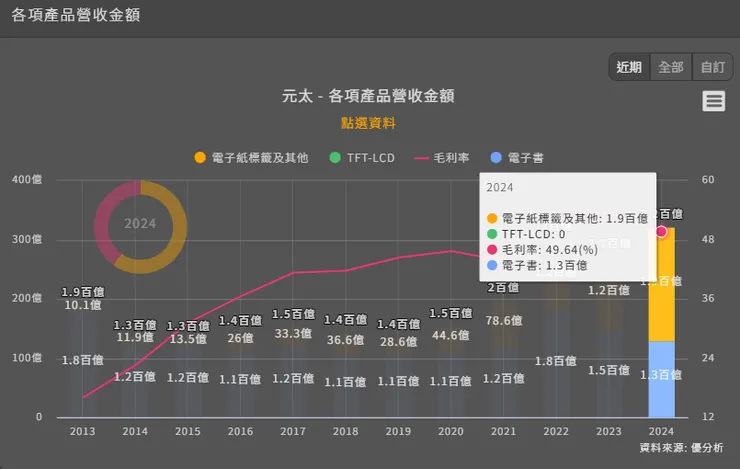Click the 1.5百億 label for 2023
Screen dimensions: 740x469
pos(609,370)
